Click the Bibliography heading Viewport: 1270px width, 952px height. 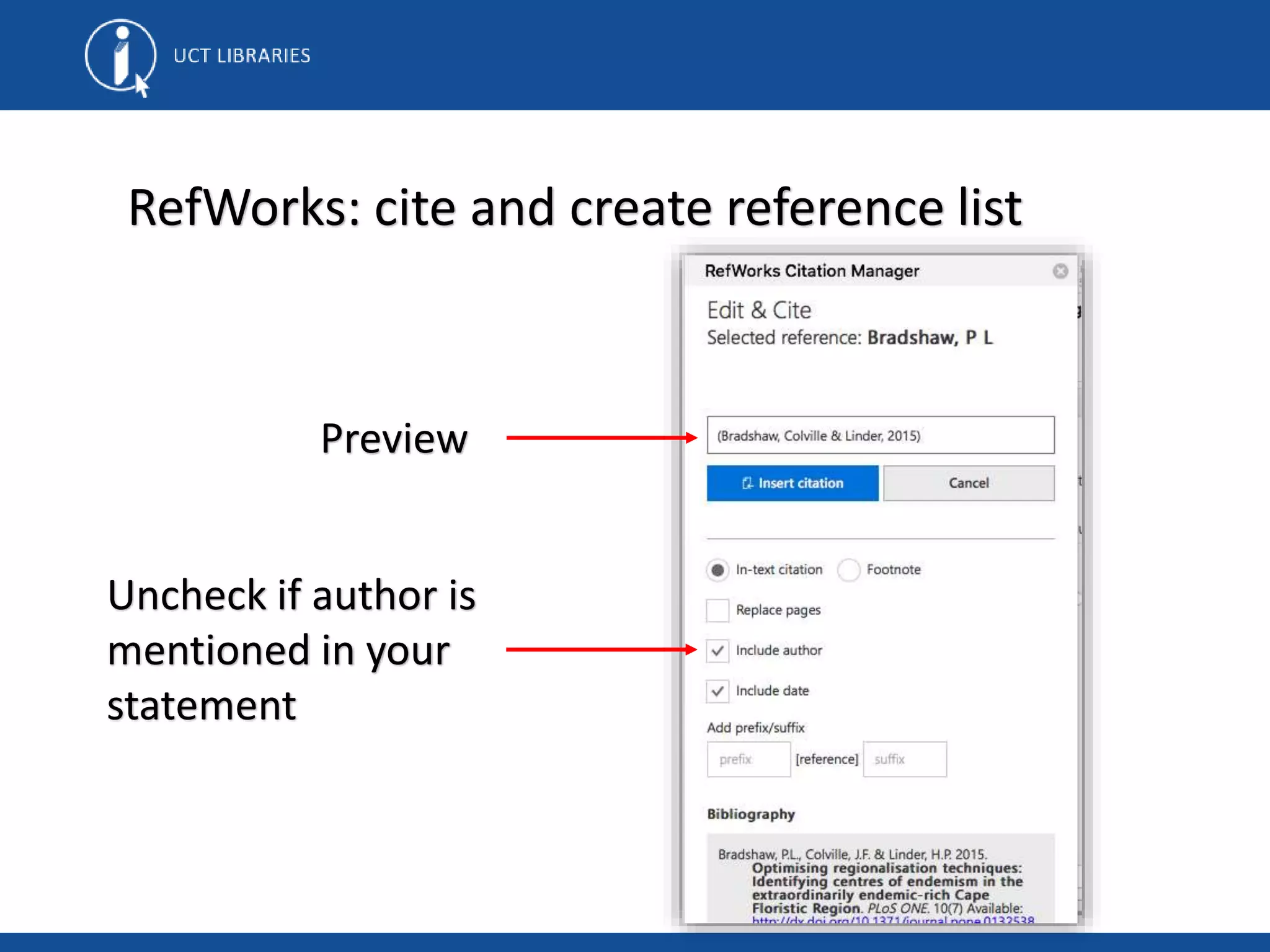(x=750, y=814)
